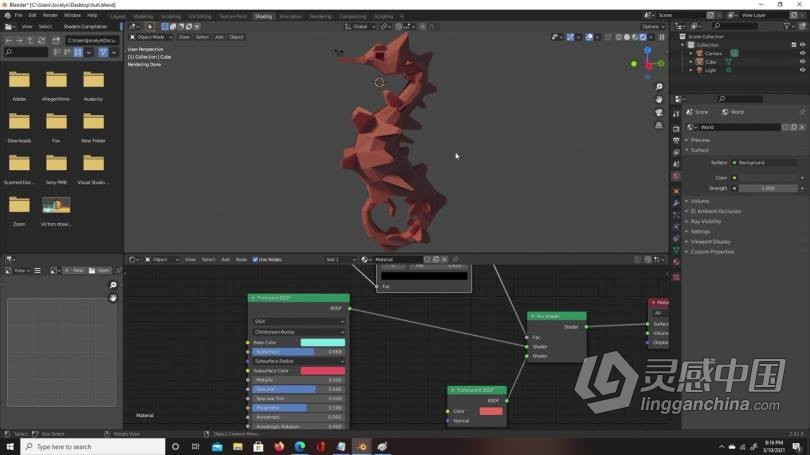
Task: Open the viewport Add menu
Action: [219, 37]
